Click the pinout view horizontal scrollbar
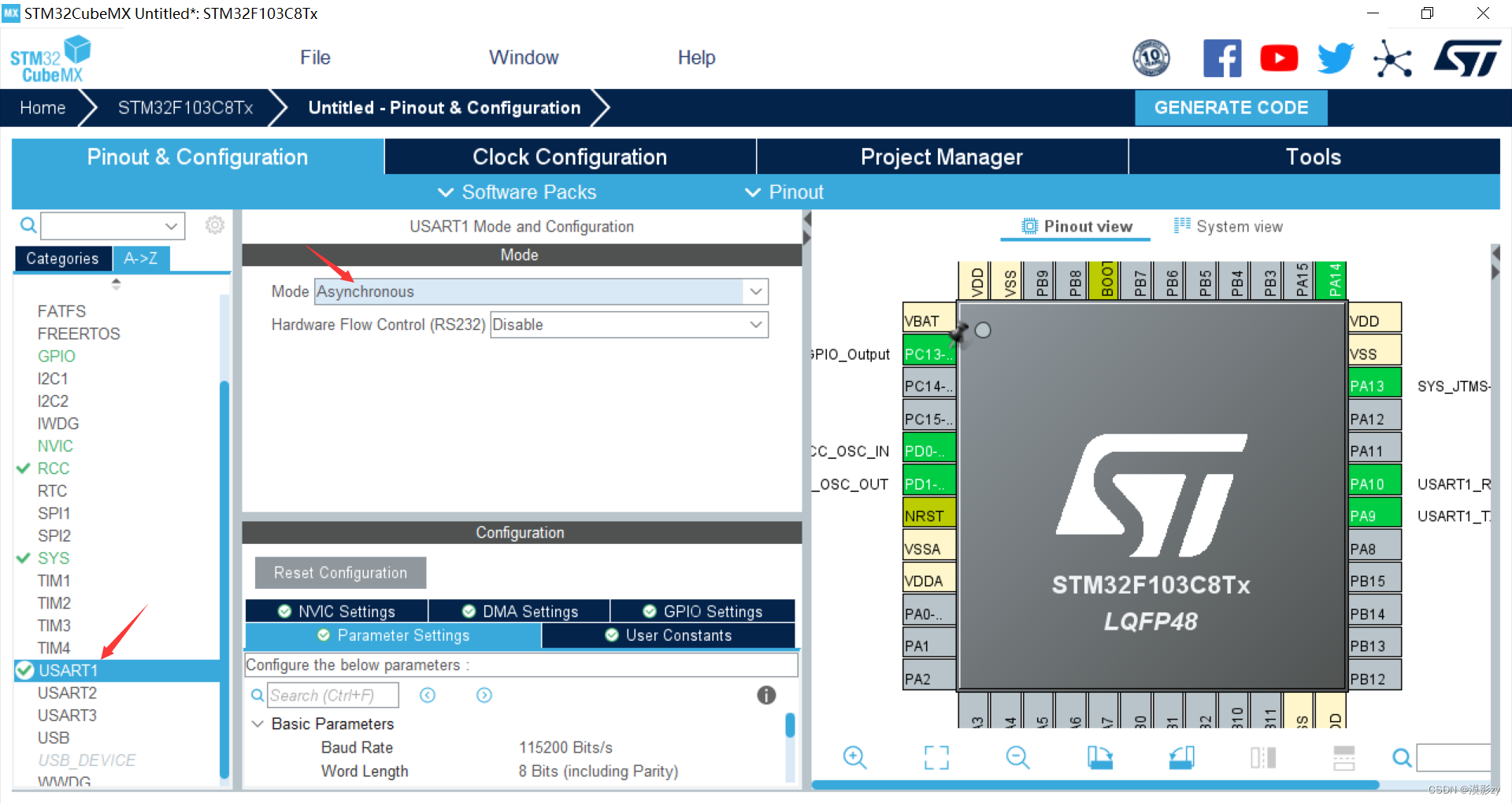This screenshot has height=803, width=1512. tap(1095, 785)
